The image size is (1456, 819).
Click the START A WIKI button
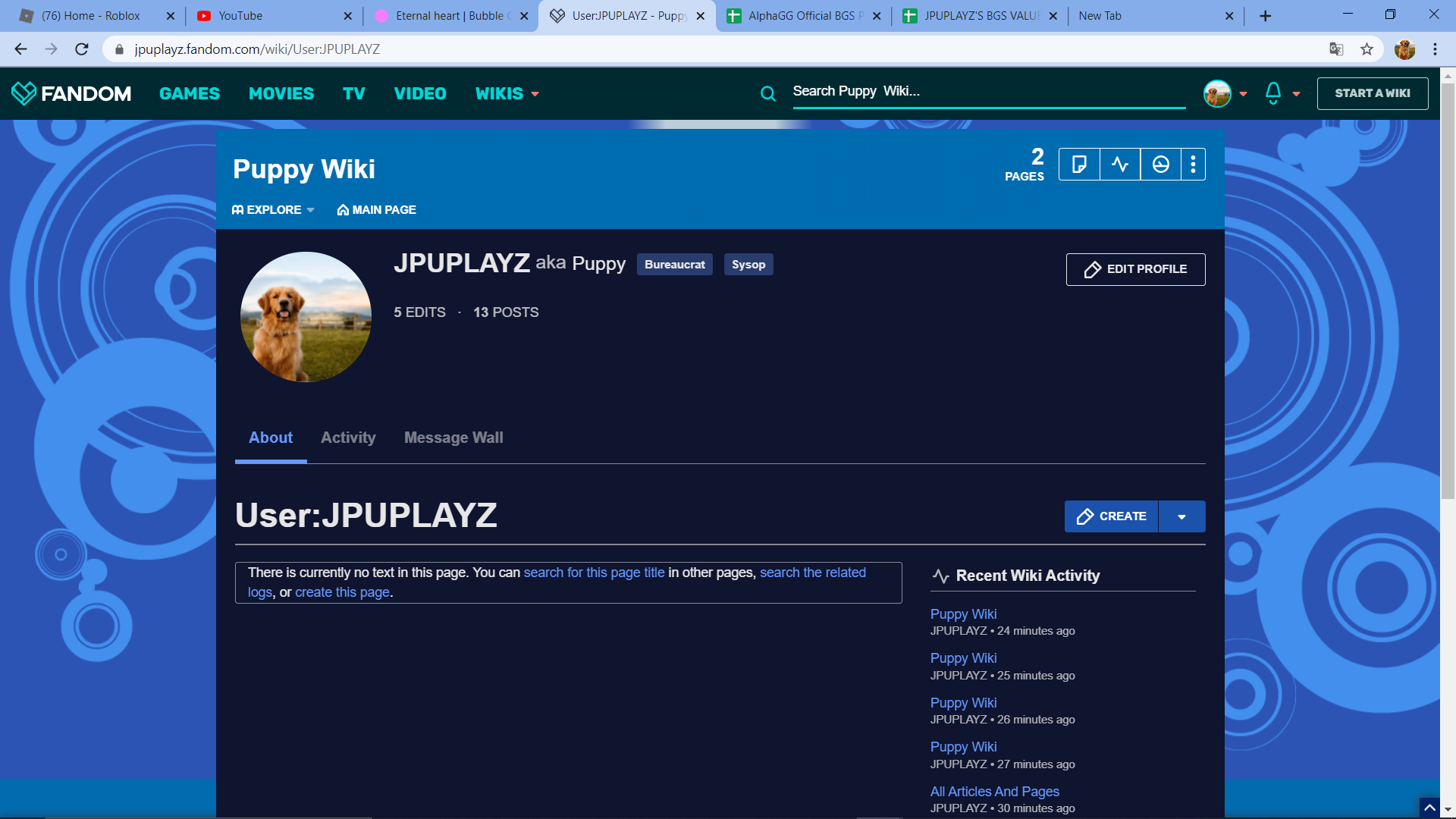(x=1372, y=93)
